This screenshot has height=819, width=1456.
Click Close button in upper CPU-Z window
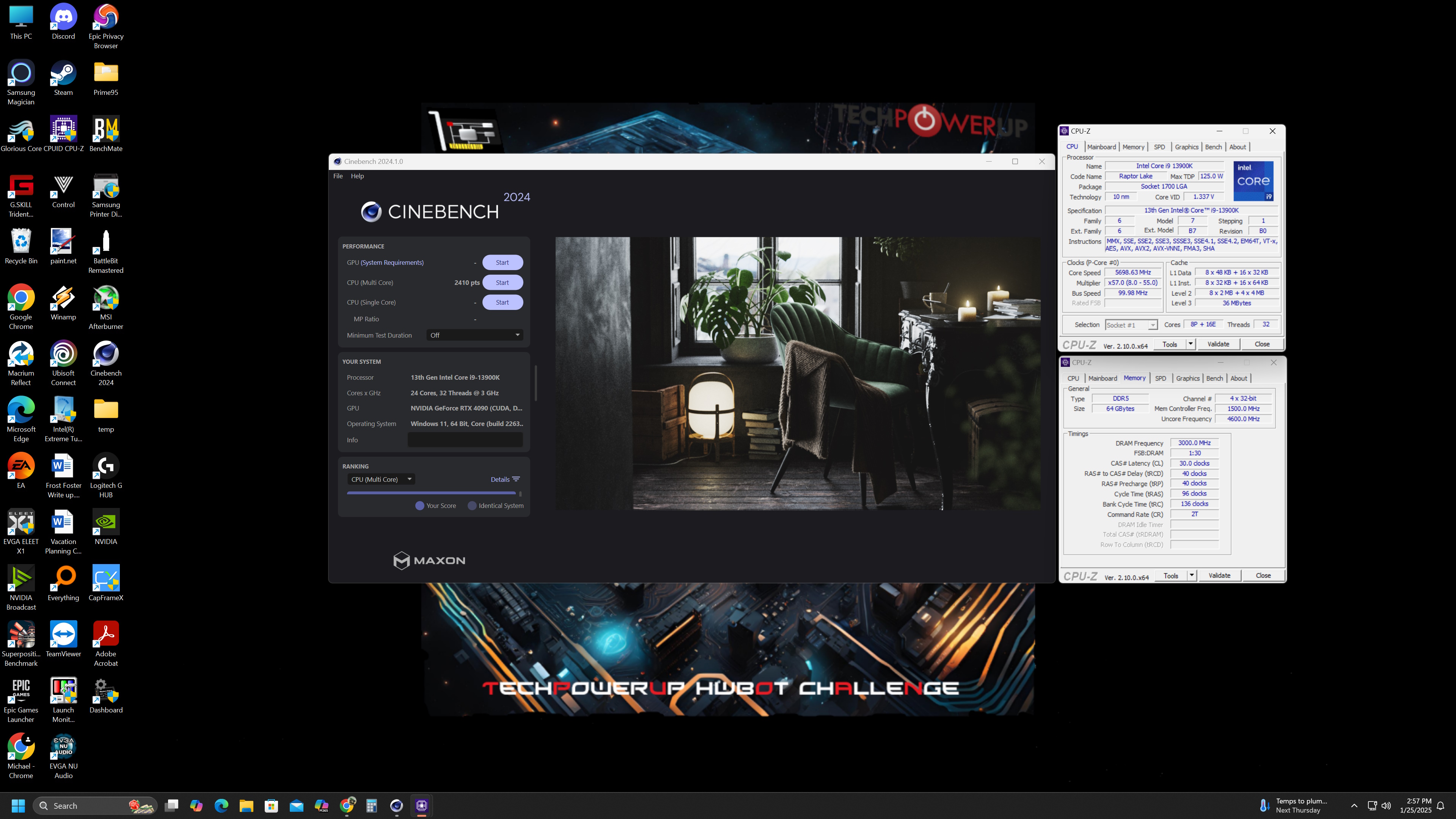pos(1261,344)
